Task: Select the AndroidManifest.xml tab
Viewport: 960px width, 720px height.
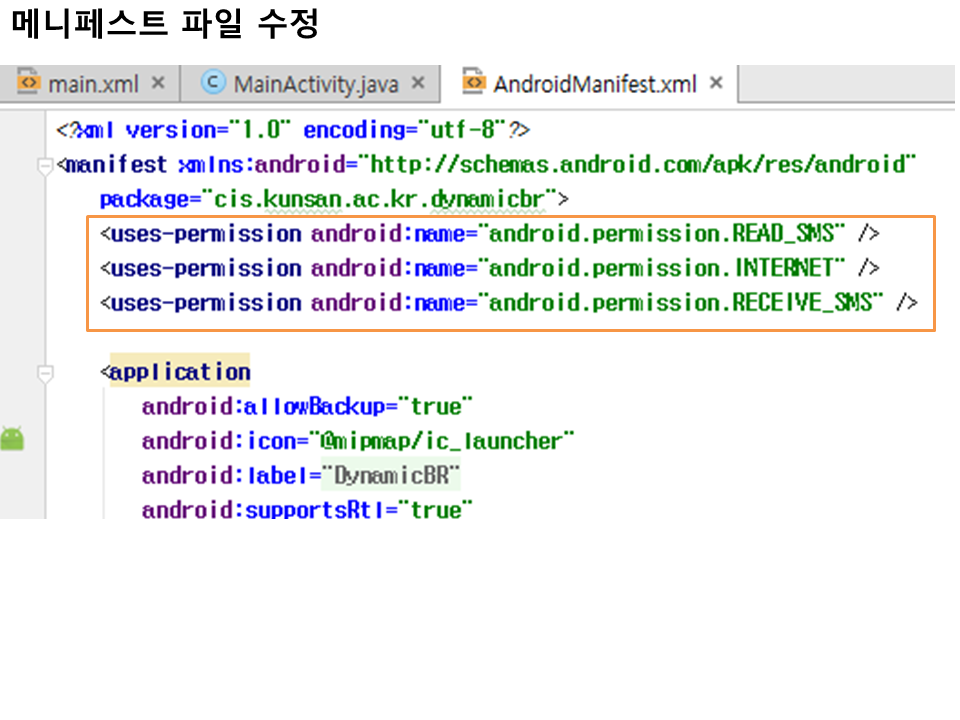Action: click(x=594, y=84)
